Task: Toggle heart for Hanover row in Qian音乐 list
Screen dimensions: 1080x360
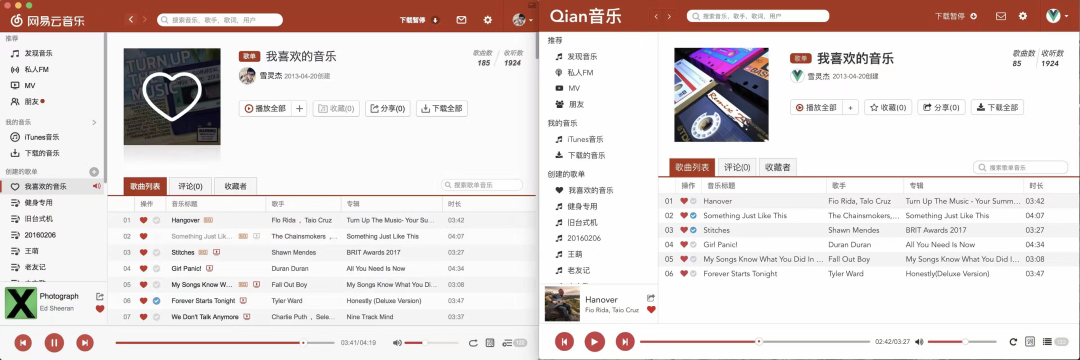Action: point(684,201)
